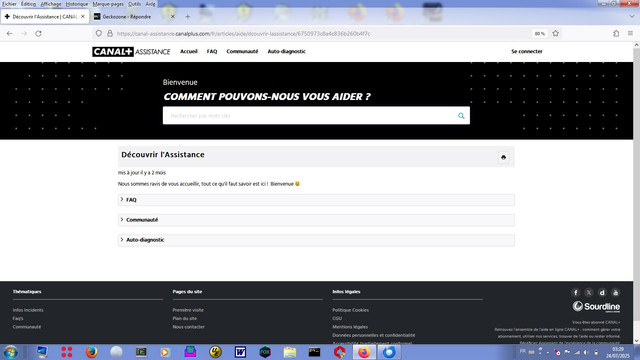640x360 pixels.
Task: Open Communauté in the top navigation
Action: click(x=242, y=51)
